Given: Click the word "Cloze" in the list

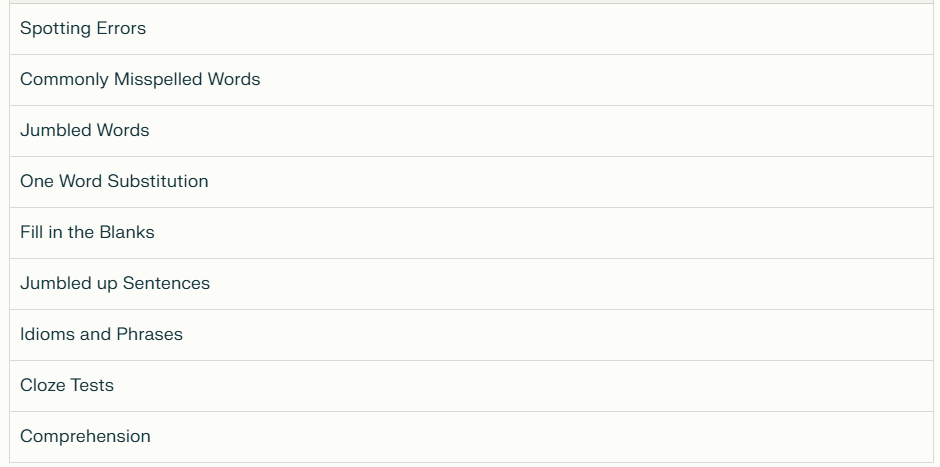Looking at the screenshot, I should coord(43,385).
